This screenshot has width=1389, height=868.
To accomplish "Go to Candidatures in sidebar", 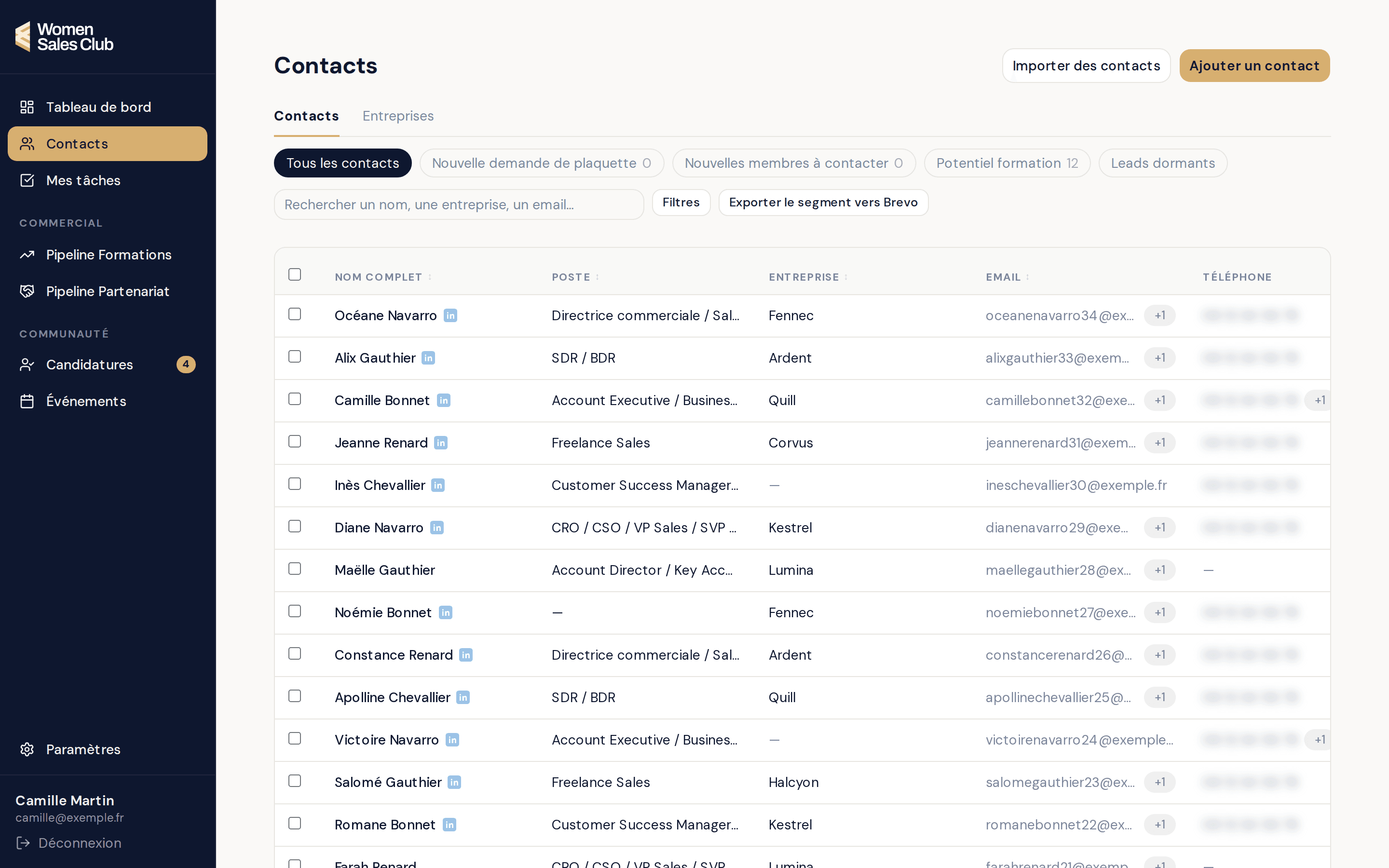I will point(108,365).
